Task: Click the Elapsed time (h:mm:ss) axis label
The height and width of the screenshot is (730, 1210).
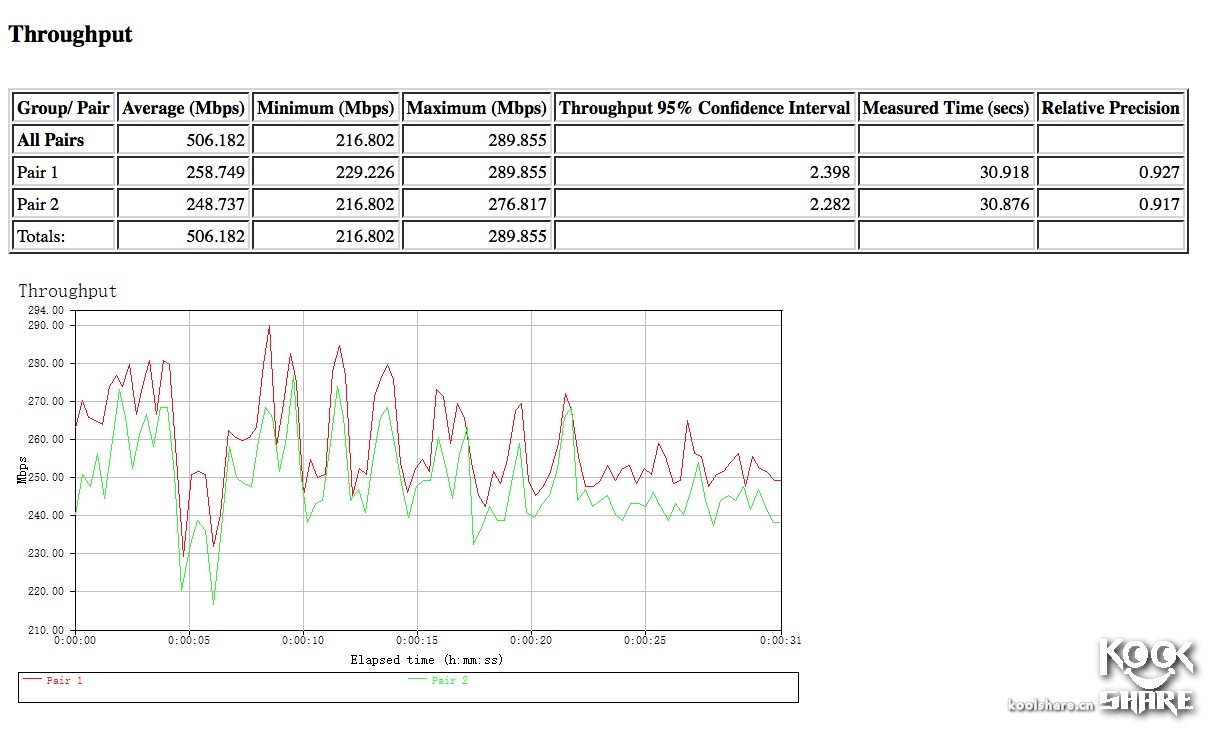Action: 426,660
